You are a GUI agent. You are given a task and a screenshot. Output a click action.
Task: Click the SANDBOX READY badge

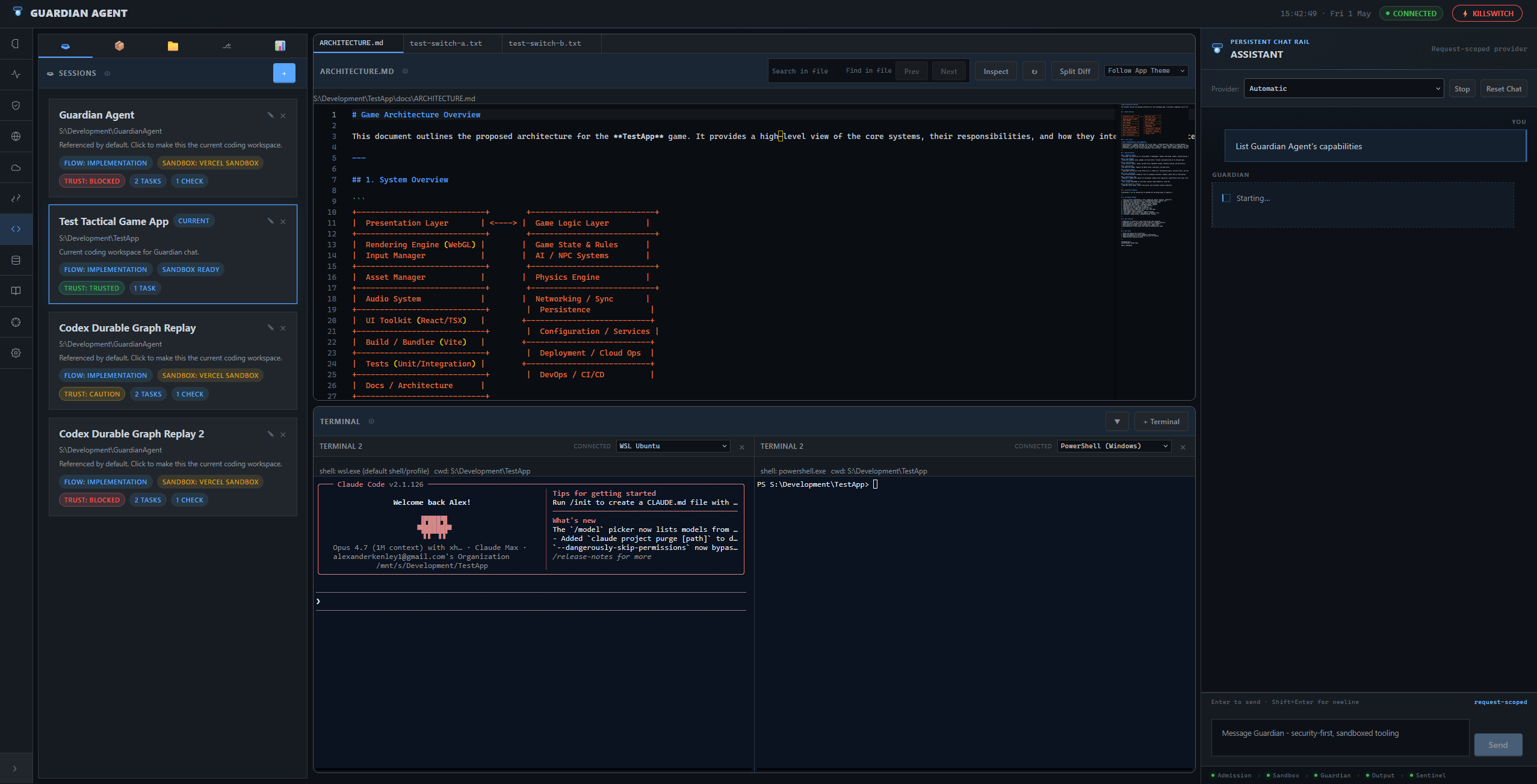point(191,270)
